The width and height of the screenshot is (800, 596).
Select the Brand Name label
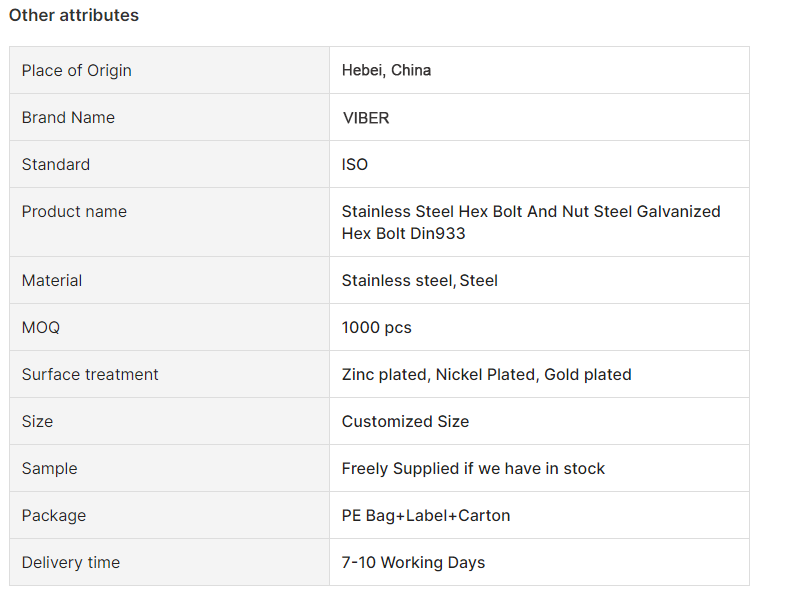pyautogui.click(x=68, y=117)
